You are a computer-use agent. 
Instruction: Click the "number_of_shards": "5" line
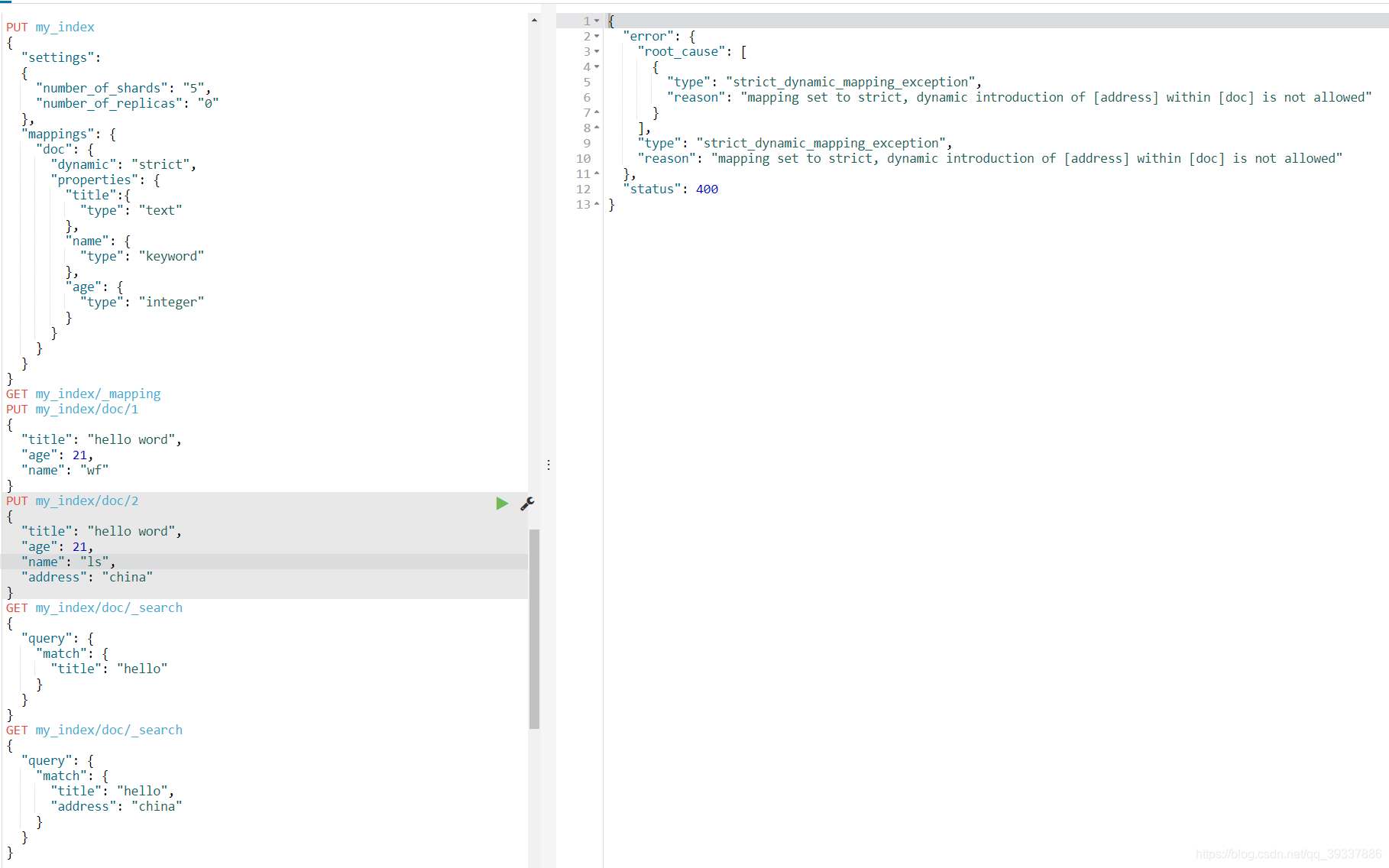pyautogui.click(x=123, y=89)
